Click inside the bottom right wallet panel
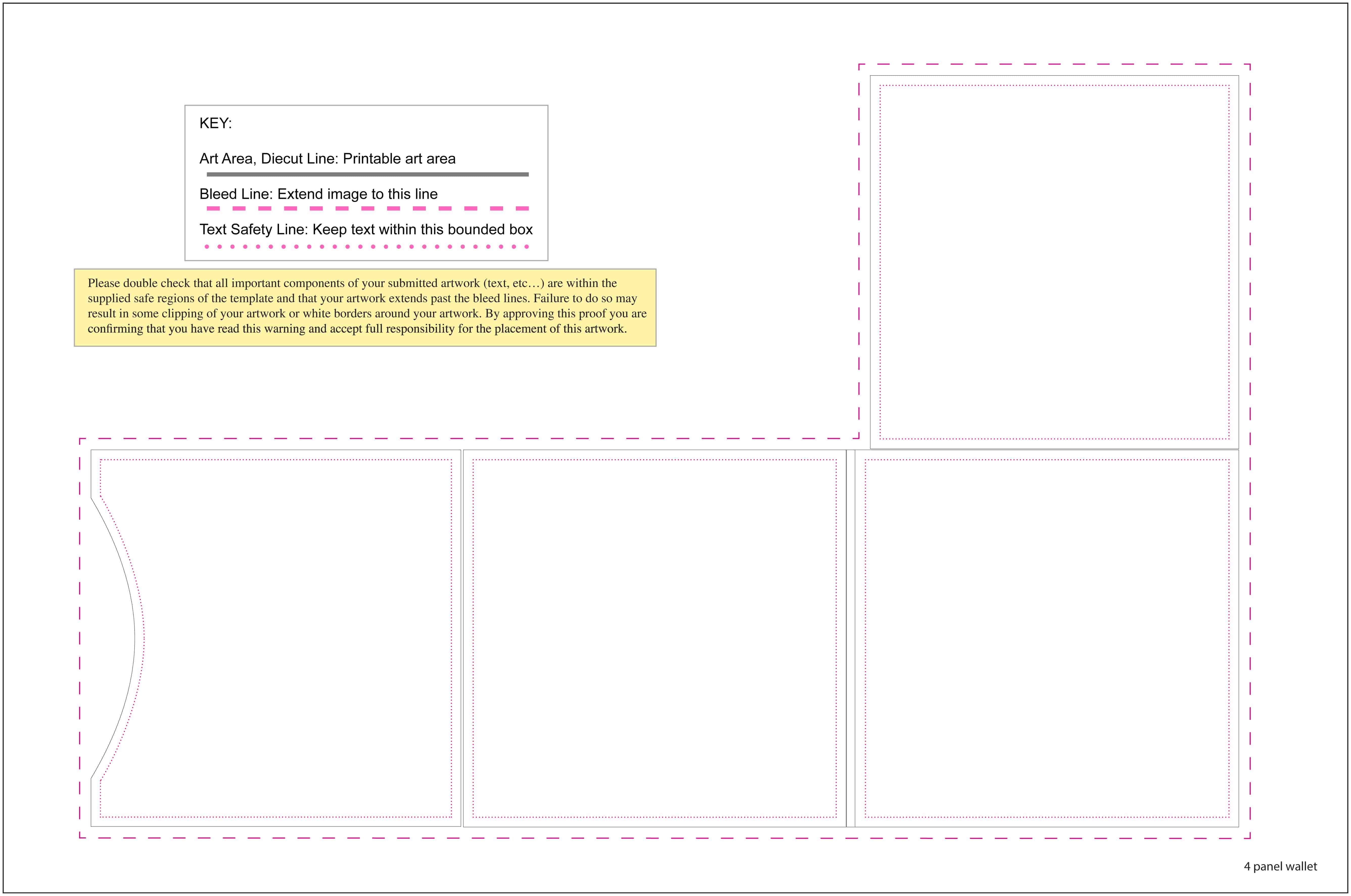 [1046, 638]
